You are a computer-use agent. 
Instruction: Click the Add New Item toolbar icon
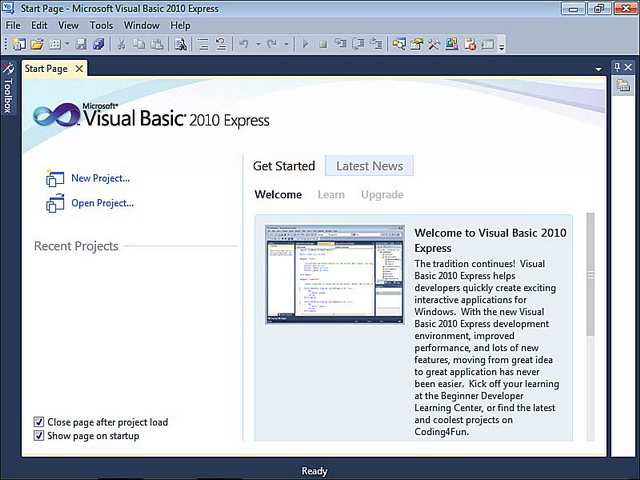55,44
